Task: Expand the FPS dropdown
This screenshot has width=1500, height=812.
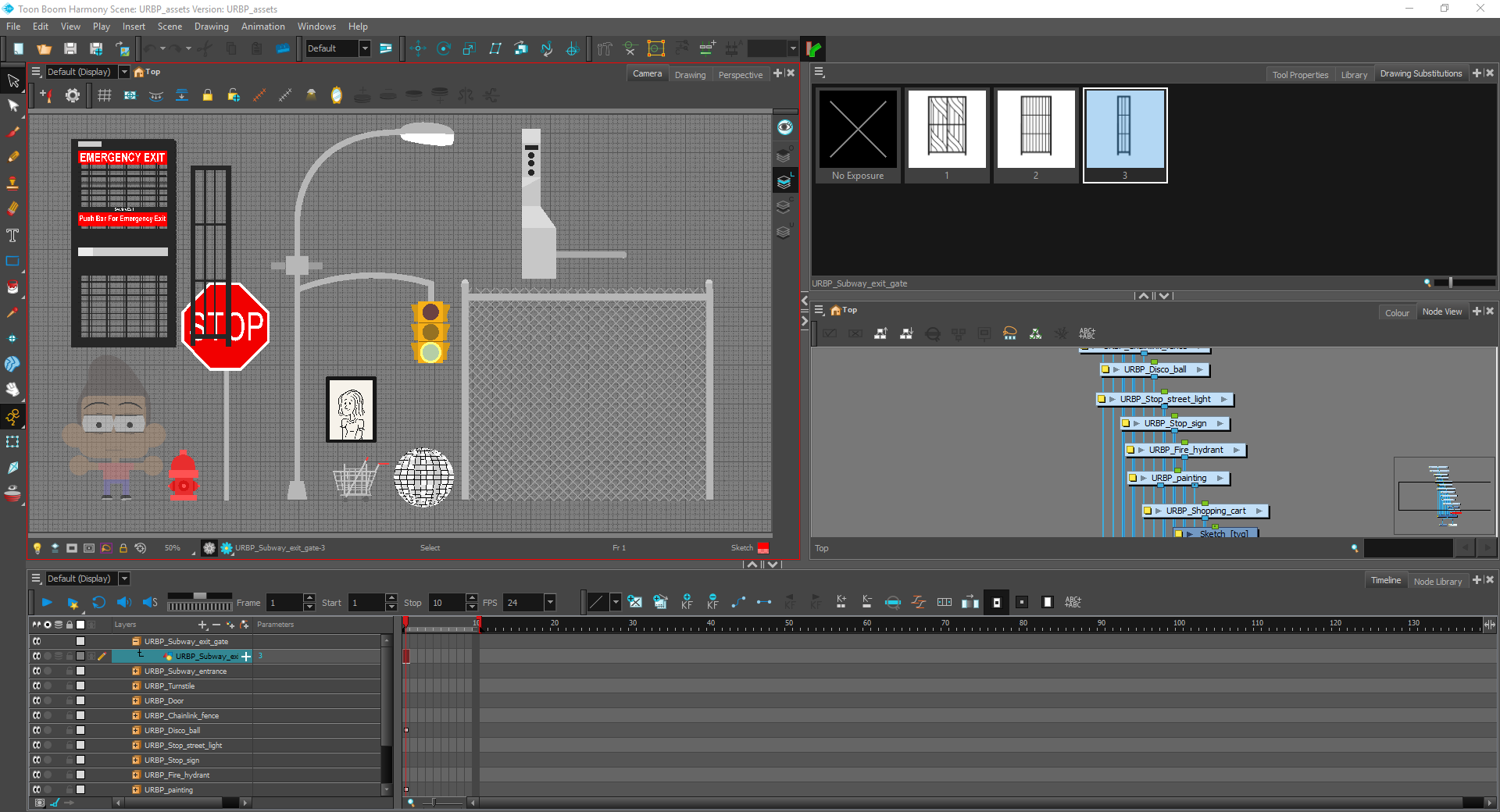Action: point(550,602)
